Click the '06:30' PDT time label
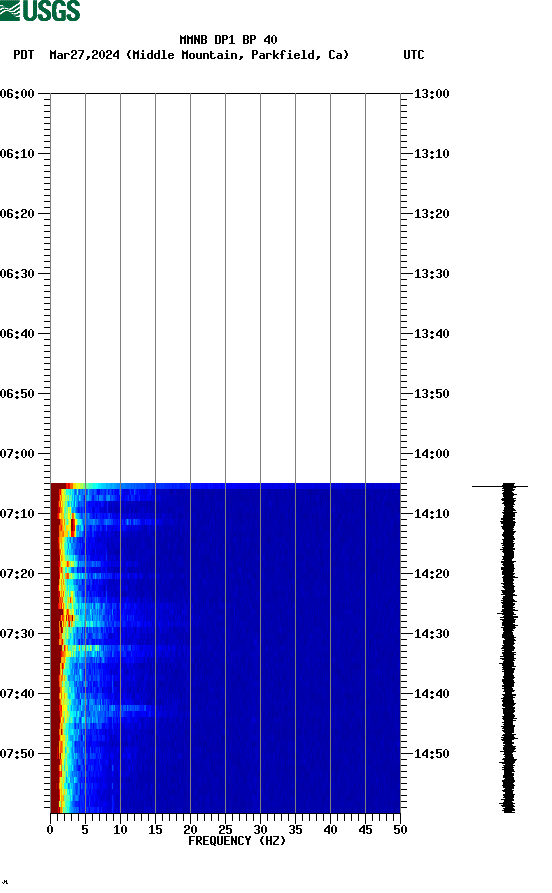Viewport: 552px width, 893px height. pos(17,273)
